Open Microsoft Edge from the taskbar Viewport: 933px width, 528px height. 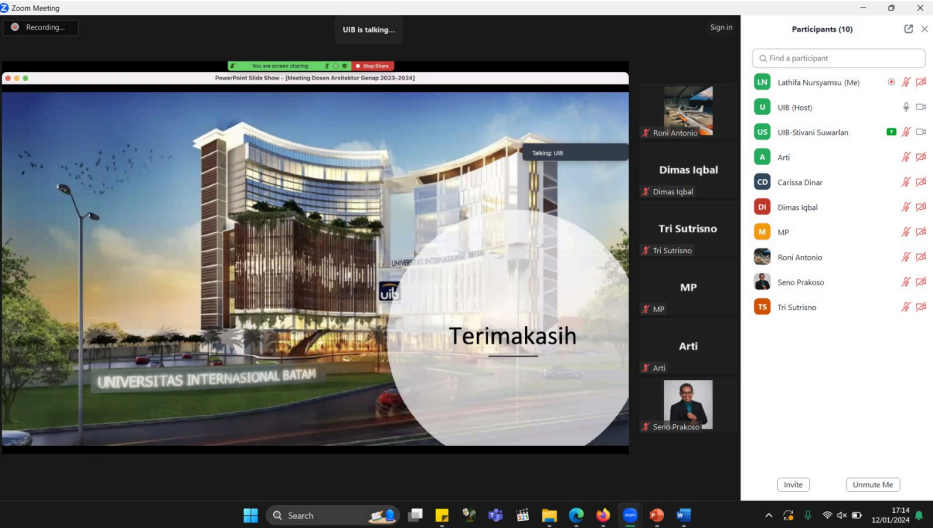pos(576,515)
